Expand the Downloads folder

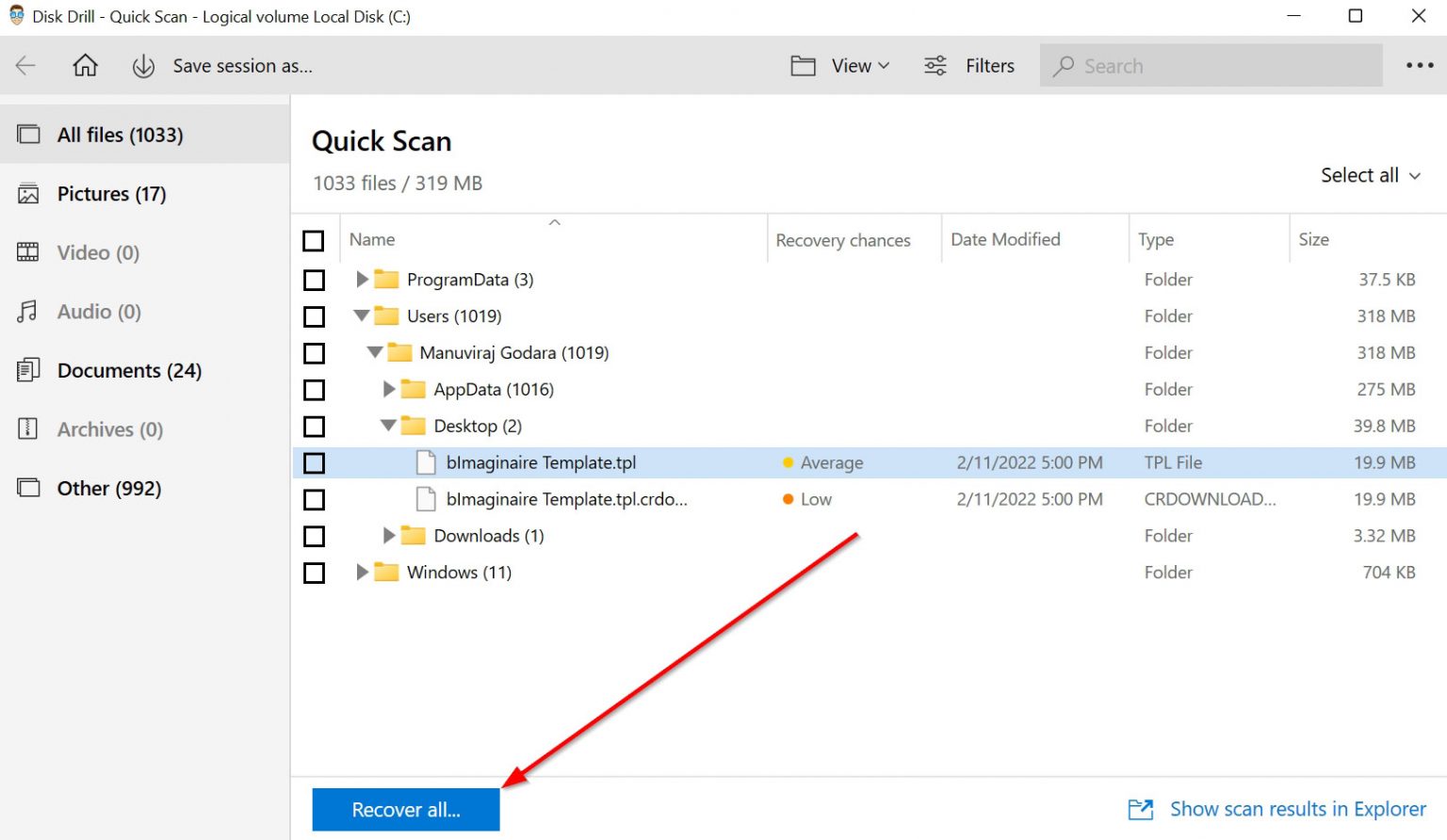(x=388, y=535)
